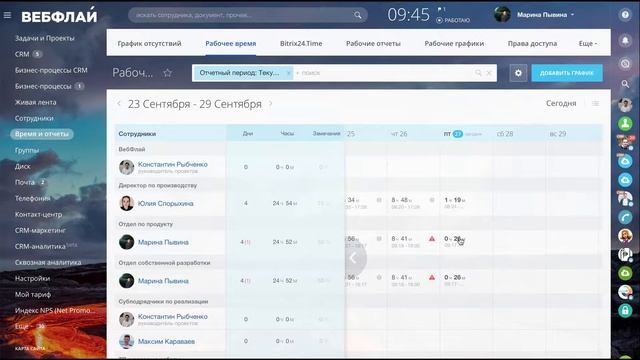The width and height of the screenshot is (640, 360).
Task: Click the teal phone icon in the right sidebar
Action: [x=625, y=218]
